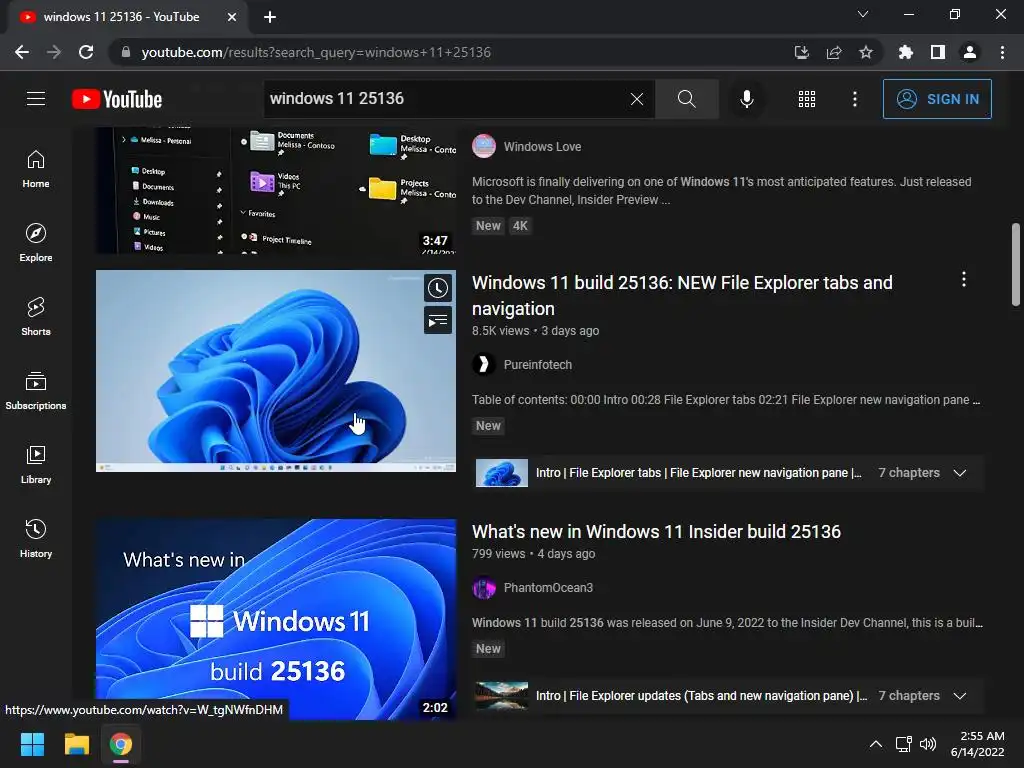Toggle Chrome side panel icon

click(938, 52)
